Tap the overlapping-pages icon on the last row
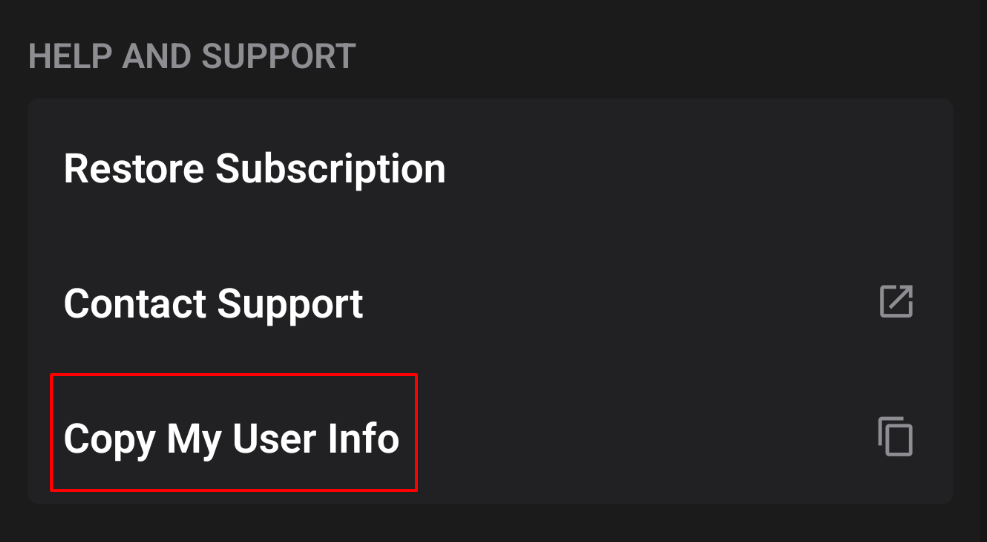The width and height of the screenshot is (987, 542). 895,437
